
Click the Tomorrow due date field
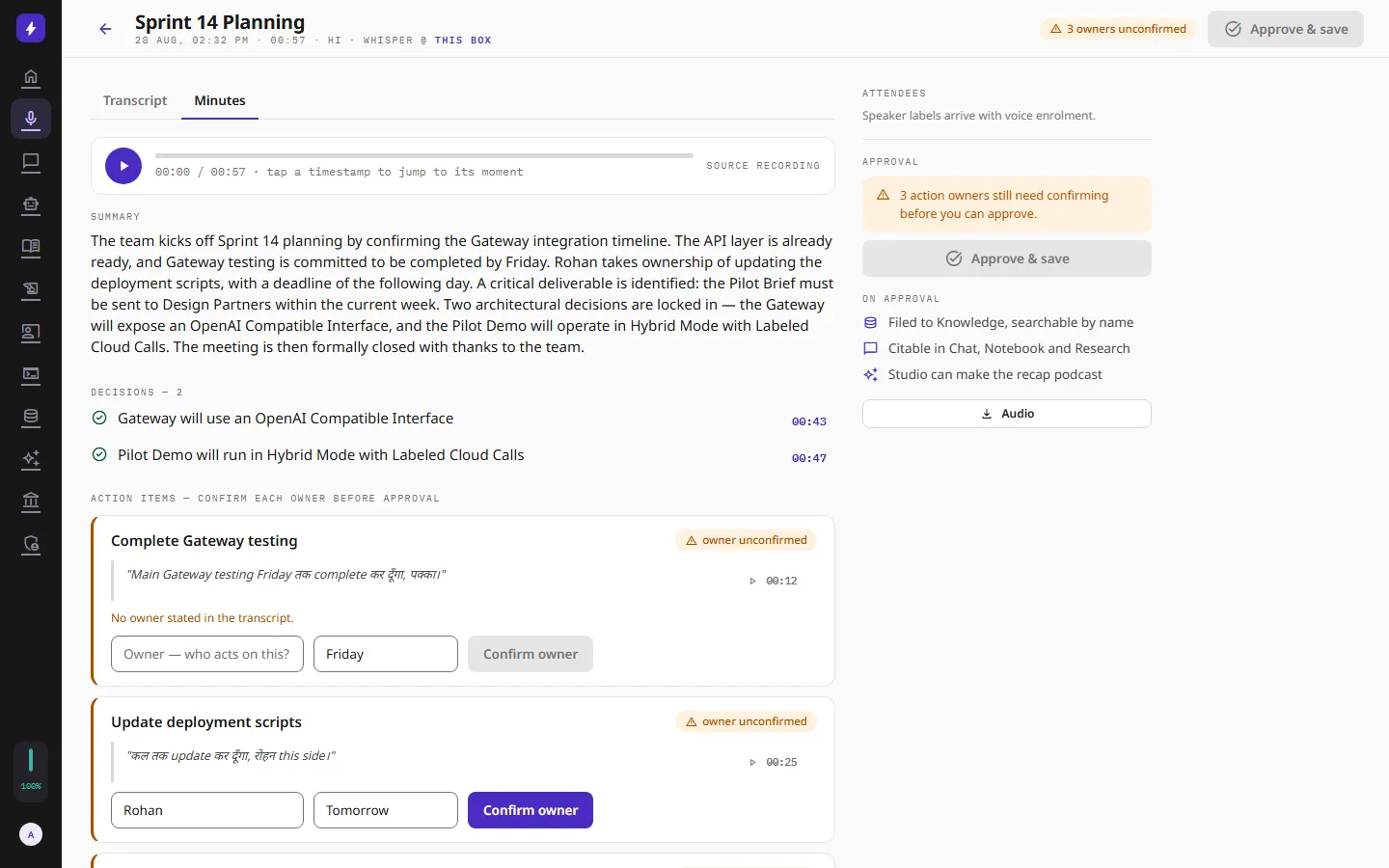[x=386, y=810]
